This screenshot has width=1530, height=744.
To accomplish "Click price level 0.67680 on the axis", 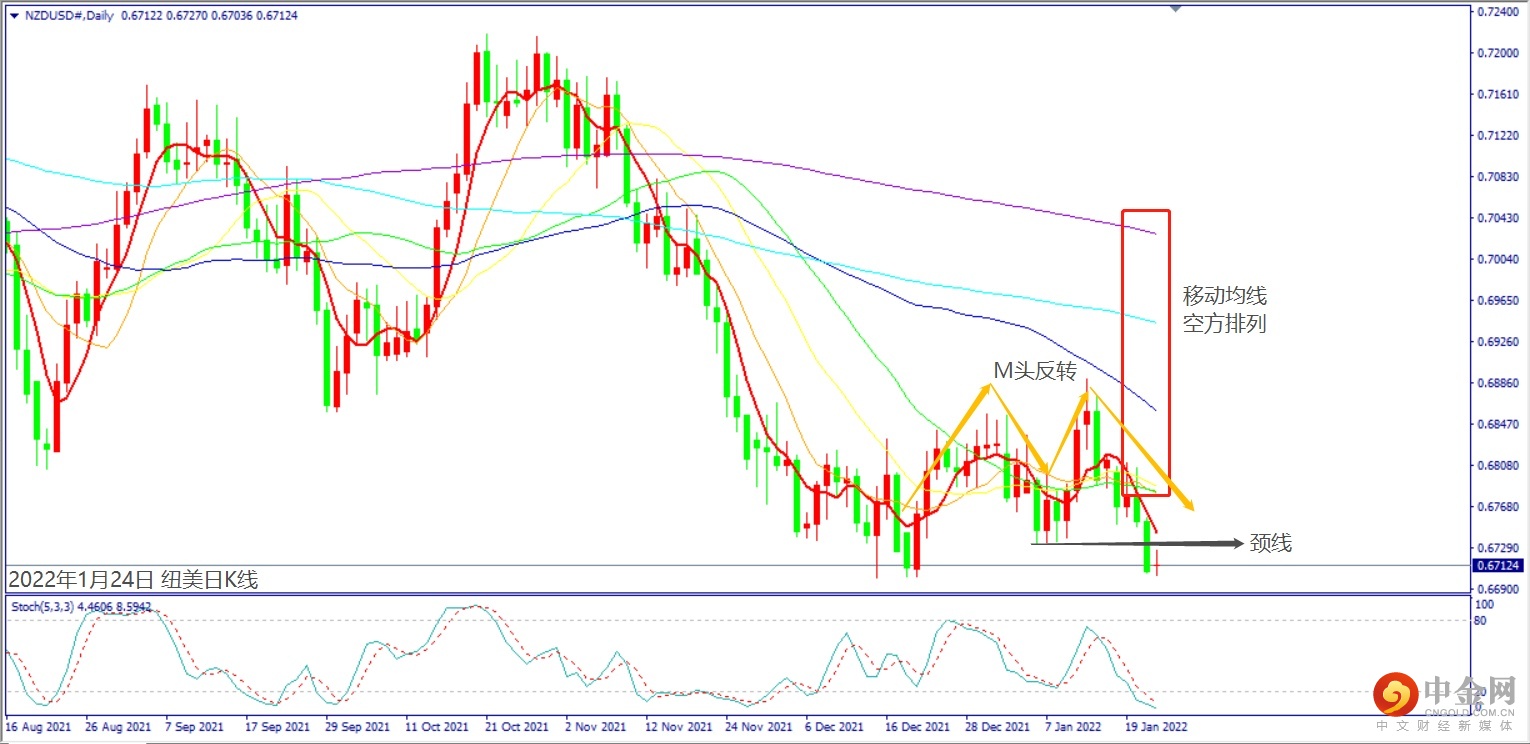I will click(1497, 507).
